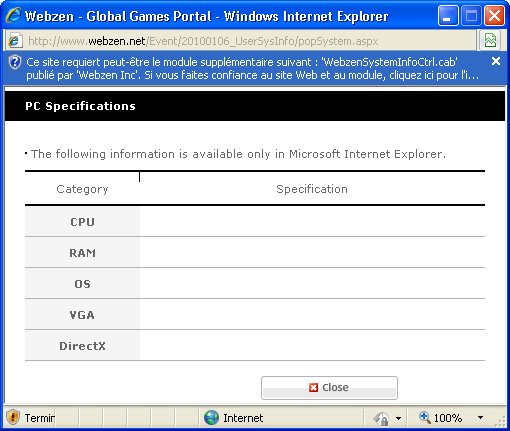Screen dimensions: 510x431
Task: Click the compatibility view icon beside address
Action: click(490, 41)
